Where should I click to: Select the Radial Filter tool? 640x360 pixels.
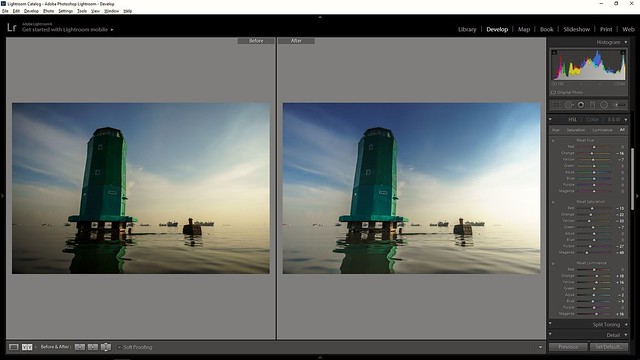pyautogui.click(x=604, y=105)
